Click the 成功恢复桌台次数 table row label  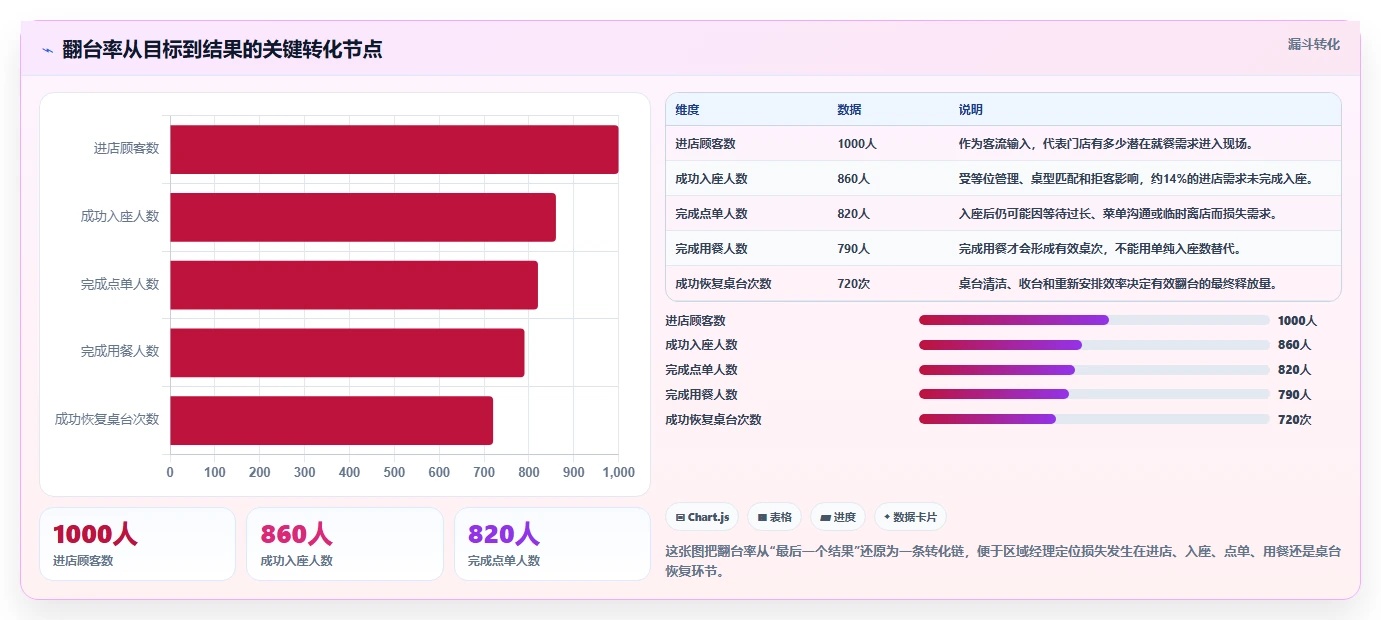coord(723,284)
